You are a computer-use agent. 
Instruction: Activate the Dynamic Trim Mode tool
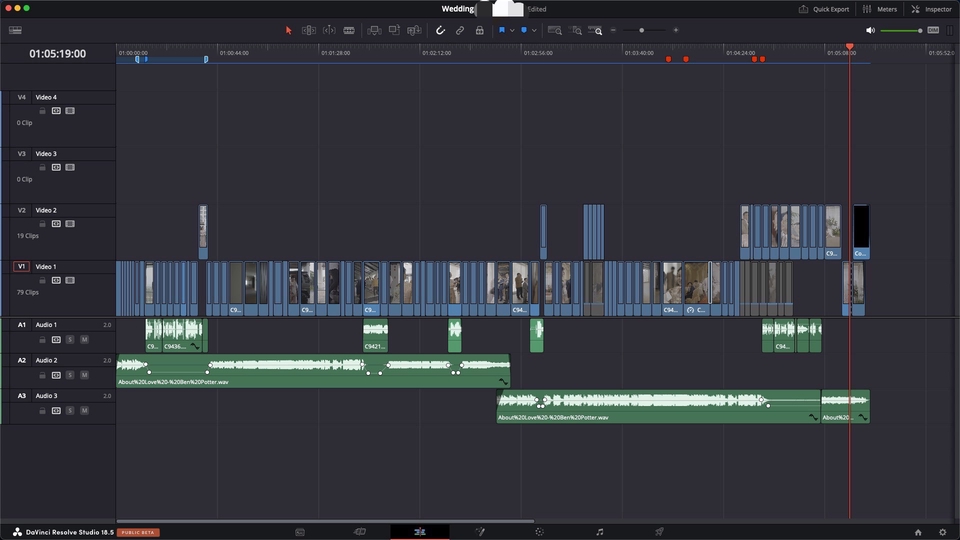coord(329,30)
